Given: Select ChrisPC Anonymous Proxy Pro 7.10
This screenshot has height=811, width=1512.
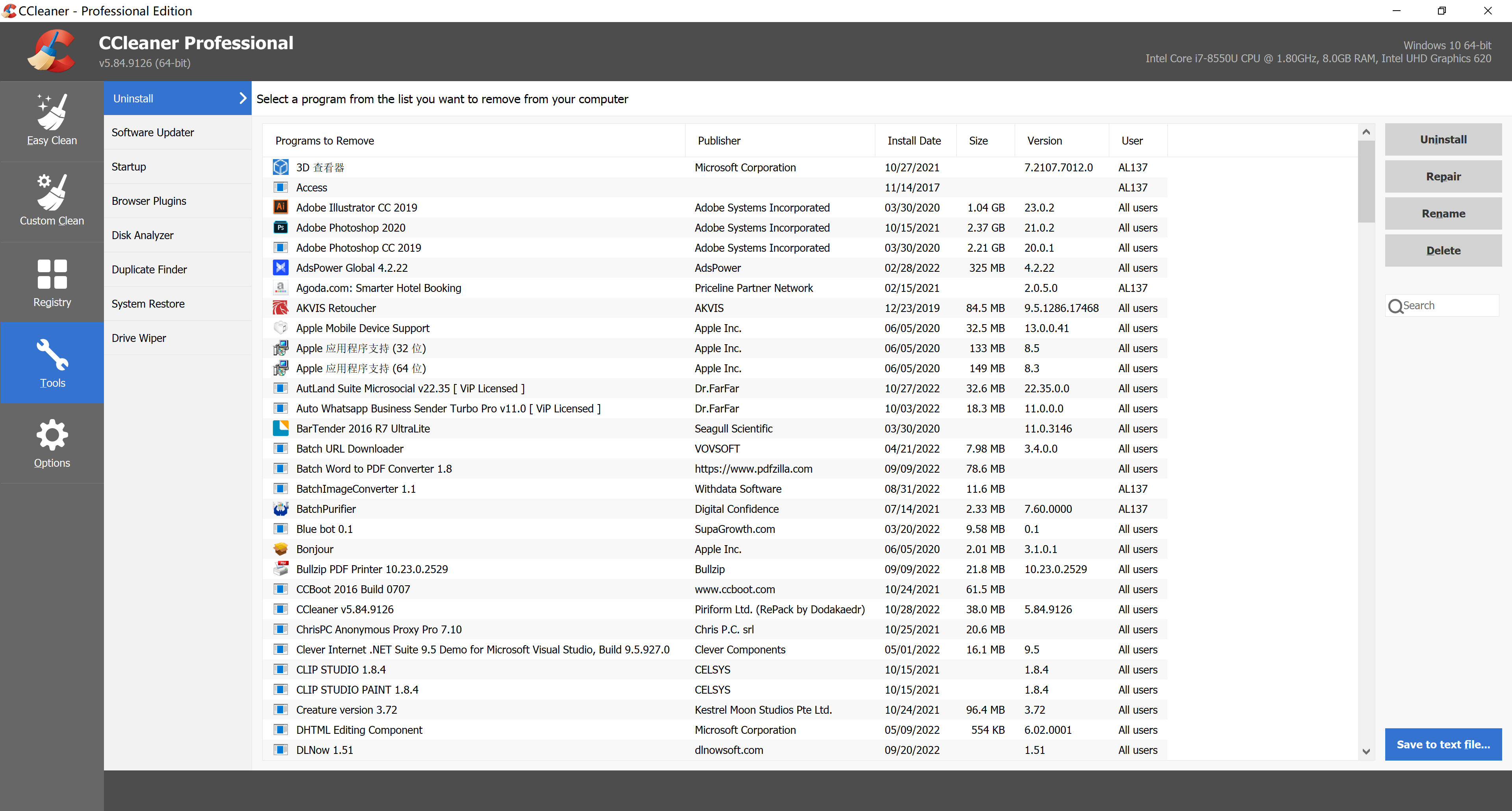Looking at the screenshot, I should click(715, 629).
